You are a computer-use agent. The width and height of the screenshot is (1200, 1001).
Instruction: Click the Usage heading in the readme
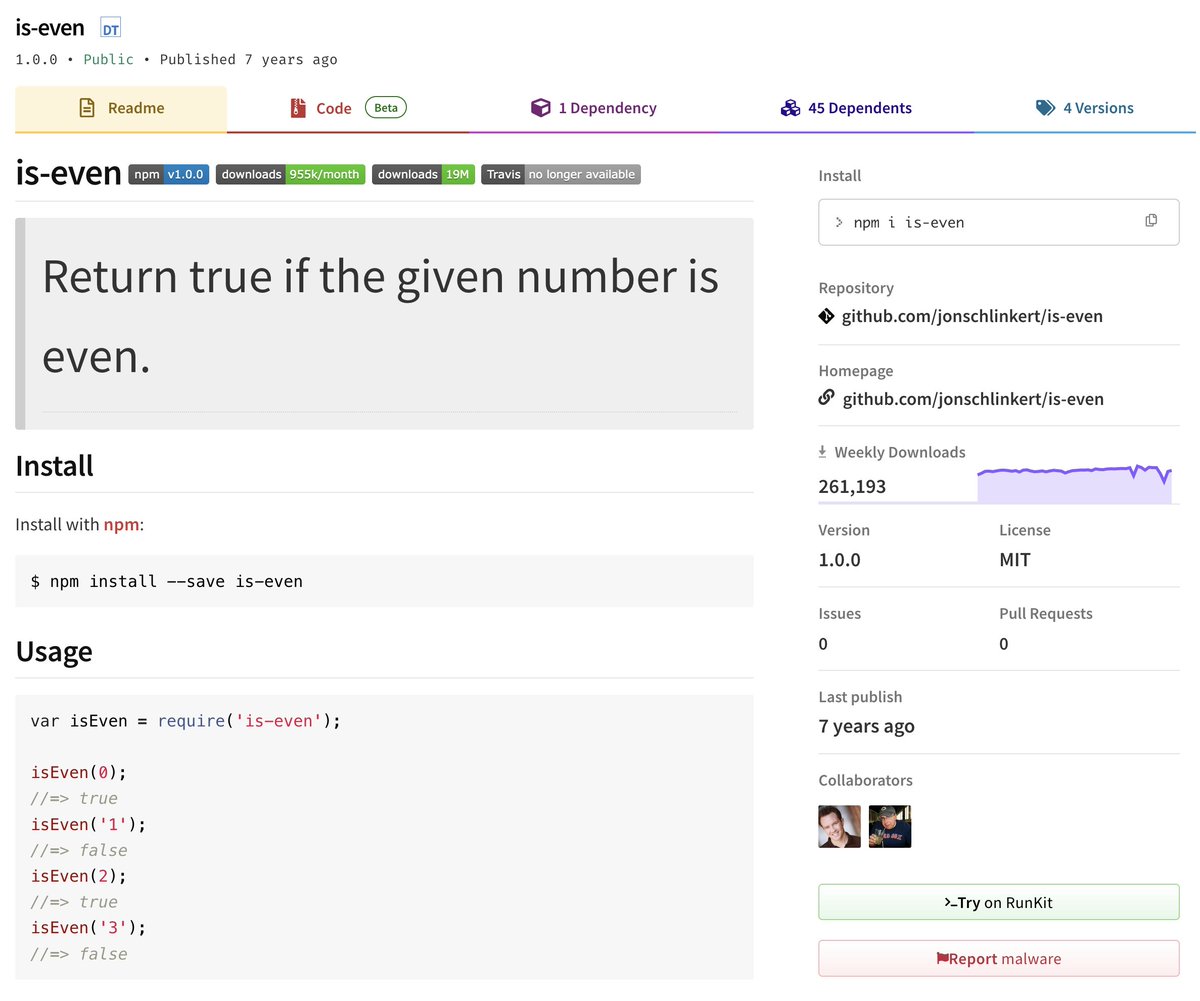click(54, 651)
